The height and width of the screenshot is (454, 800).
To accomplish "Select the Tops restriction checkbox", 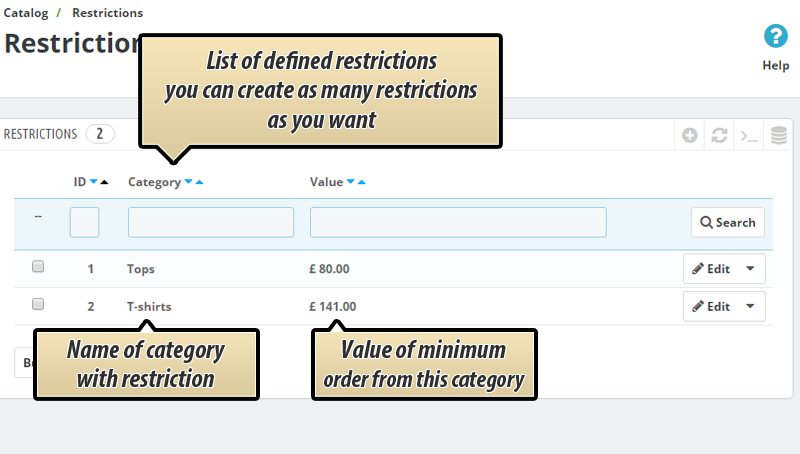I will 38,267.
